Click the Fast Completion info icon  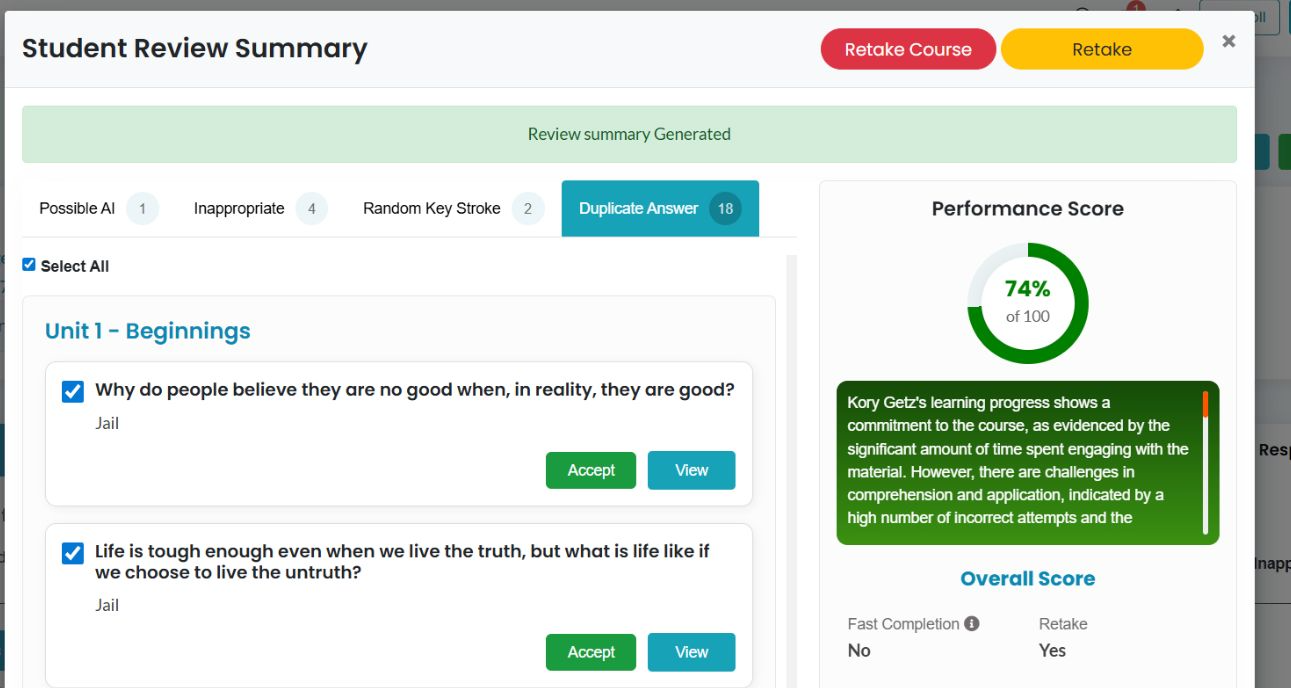click(971, 623)
